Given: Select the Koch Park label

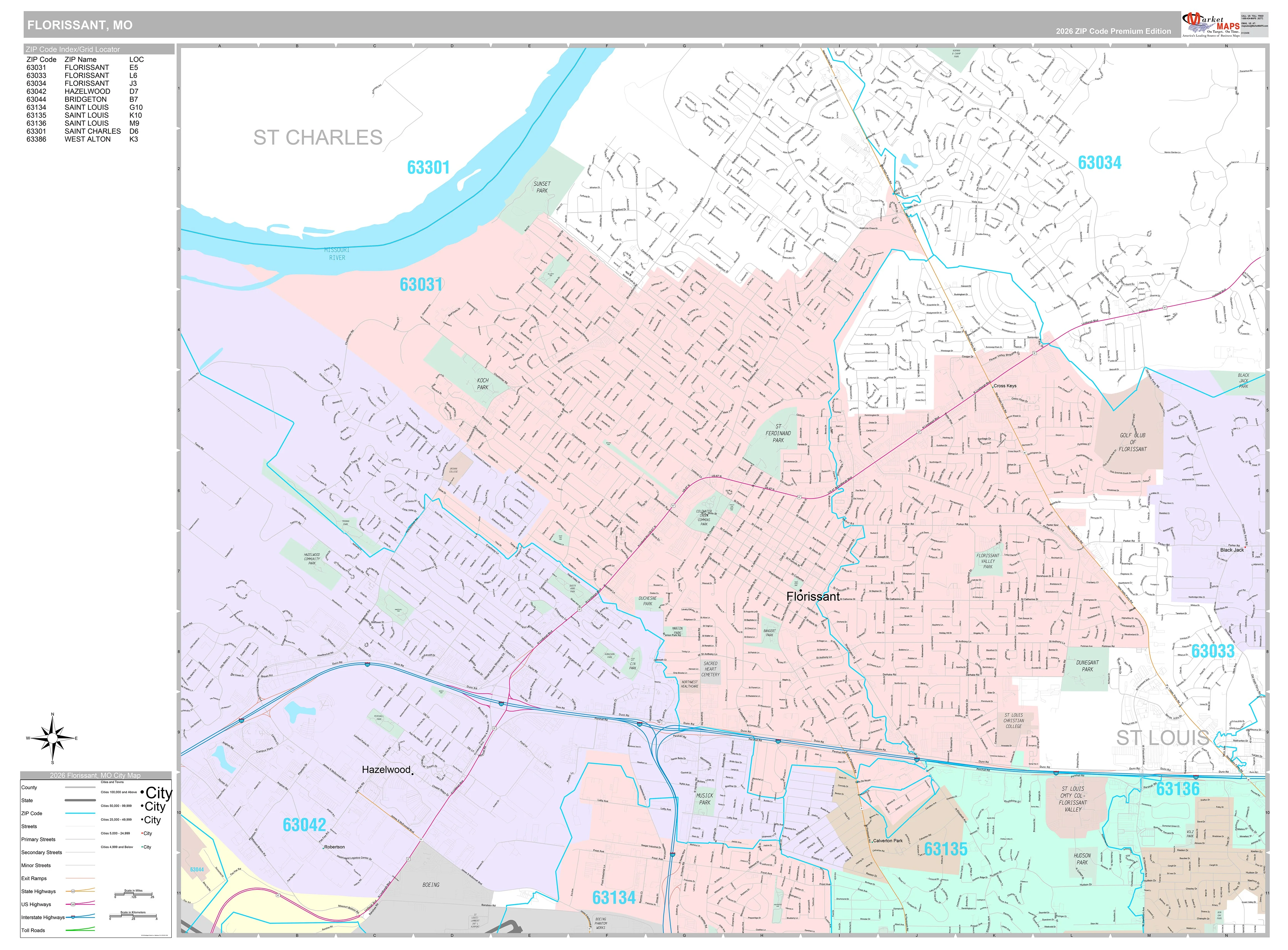Looking at the screenshot, I should tap(483, 384).
